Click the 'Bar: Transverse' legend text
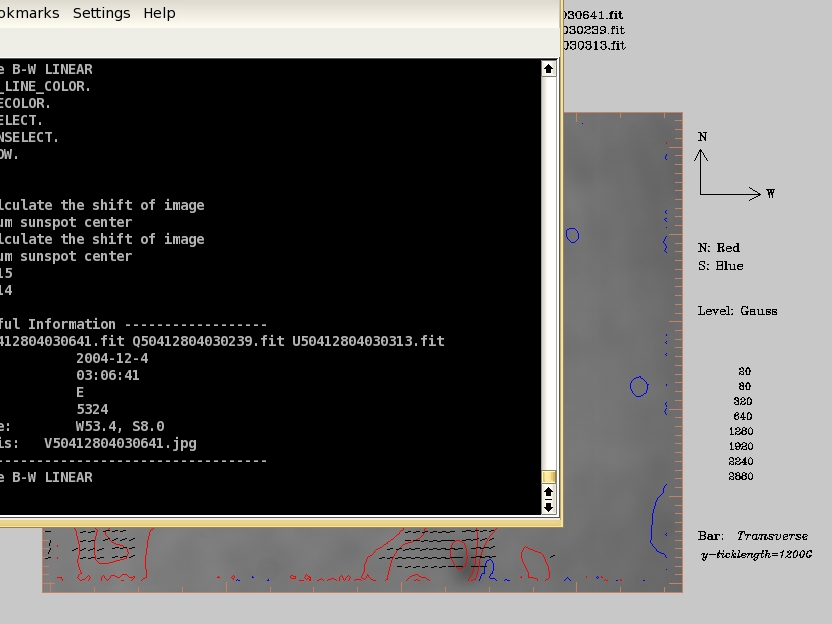832x624 pixels. point(752,536)
